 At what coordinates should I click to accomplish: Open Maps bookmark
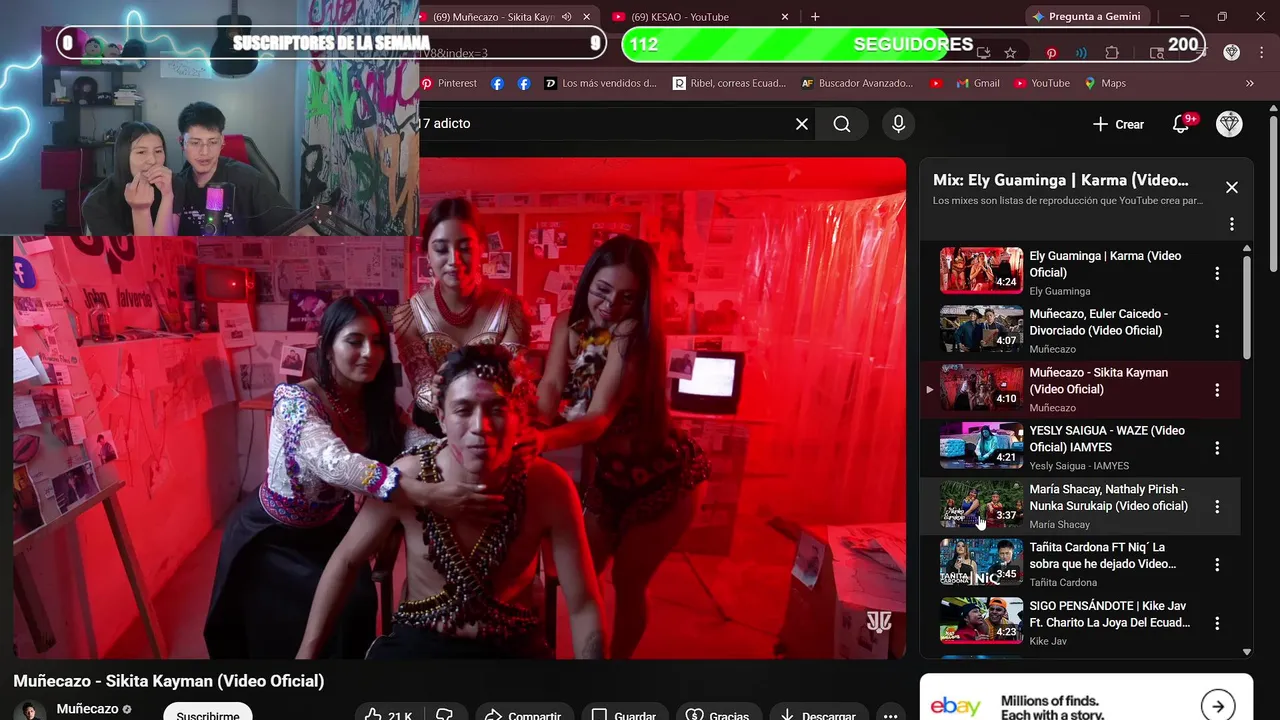coord(1105,83)
